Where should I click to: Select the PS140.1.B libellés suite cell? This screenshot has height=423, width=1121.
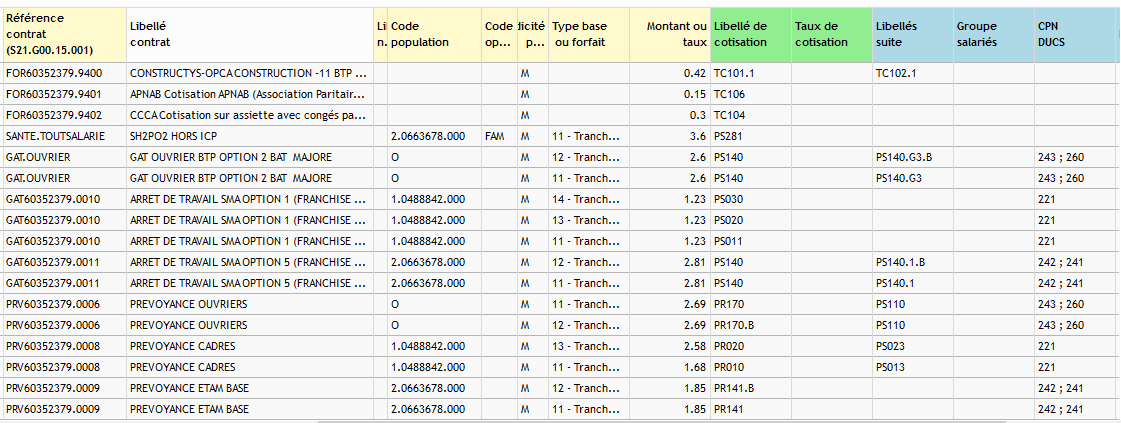[912, 262]
